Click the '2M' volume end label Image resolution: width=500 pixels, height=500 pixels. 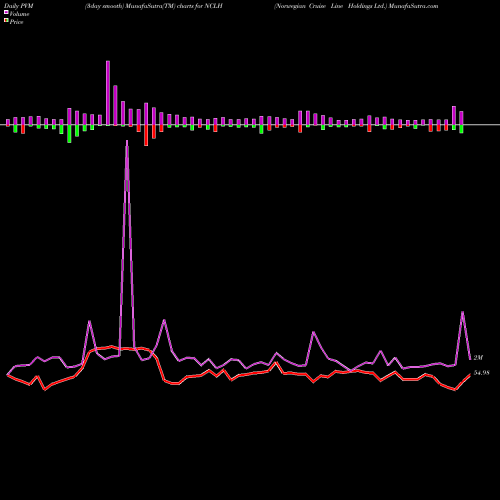coord(478,358)
